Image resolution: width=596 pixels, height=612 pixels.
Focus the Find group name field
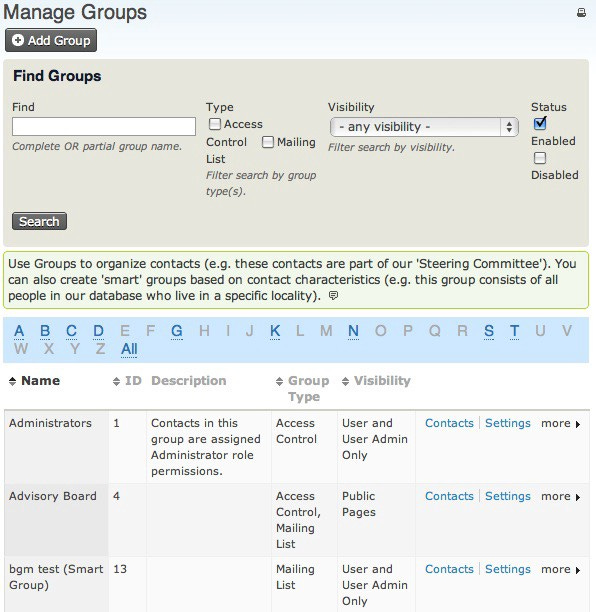click(104, 126)
